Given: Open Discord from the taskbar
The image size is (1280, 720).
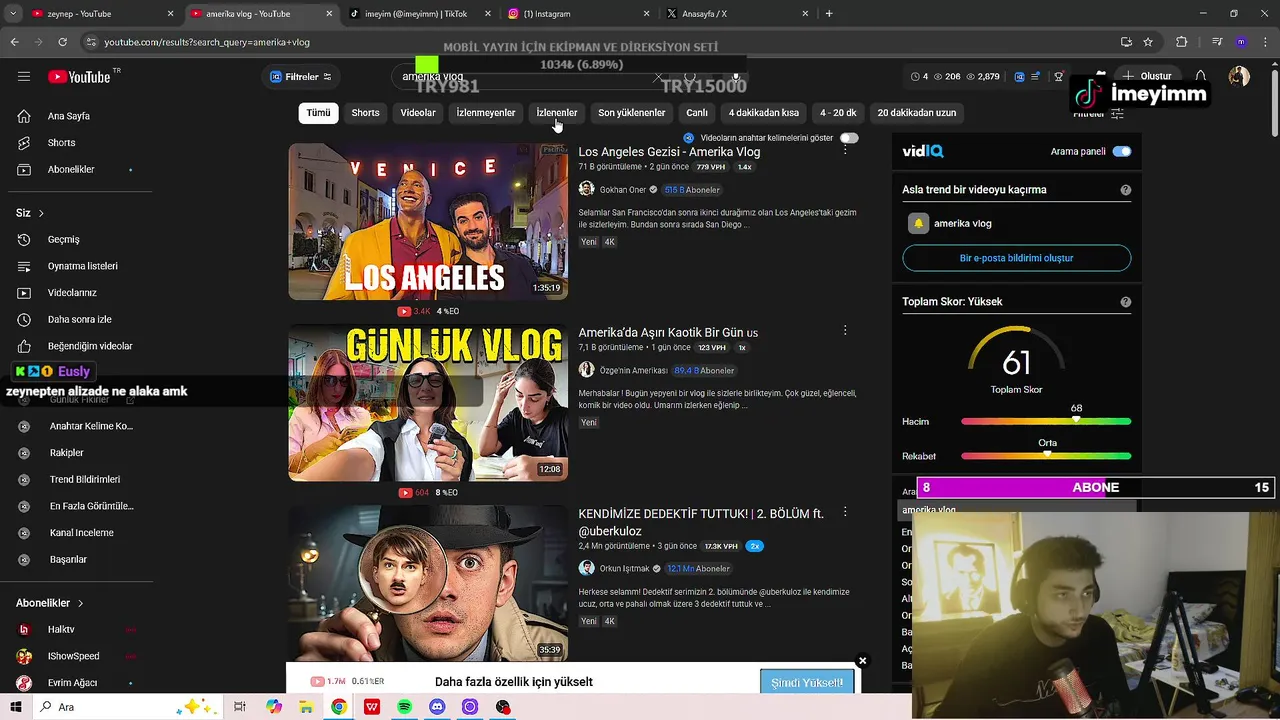Looking at the screenshot, I should pyautogui.click(x=437, y=707).
